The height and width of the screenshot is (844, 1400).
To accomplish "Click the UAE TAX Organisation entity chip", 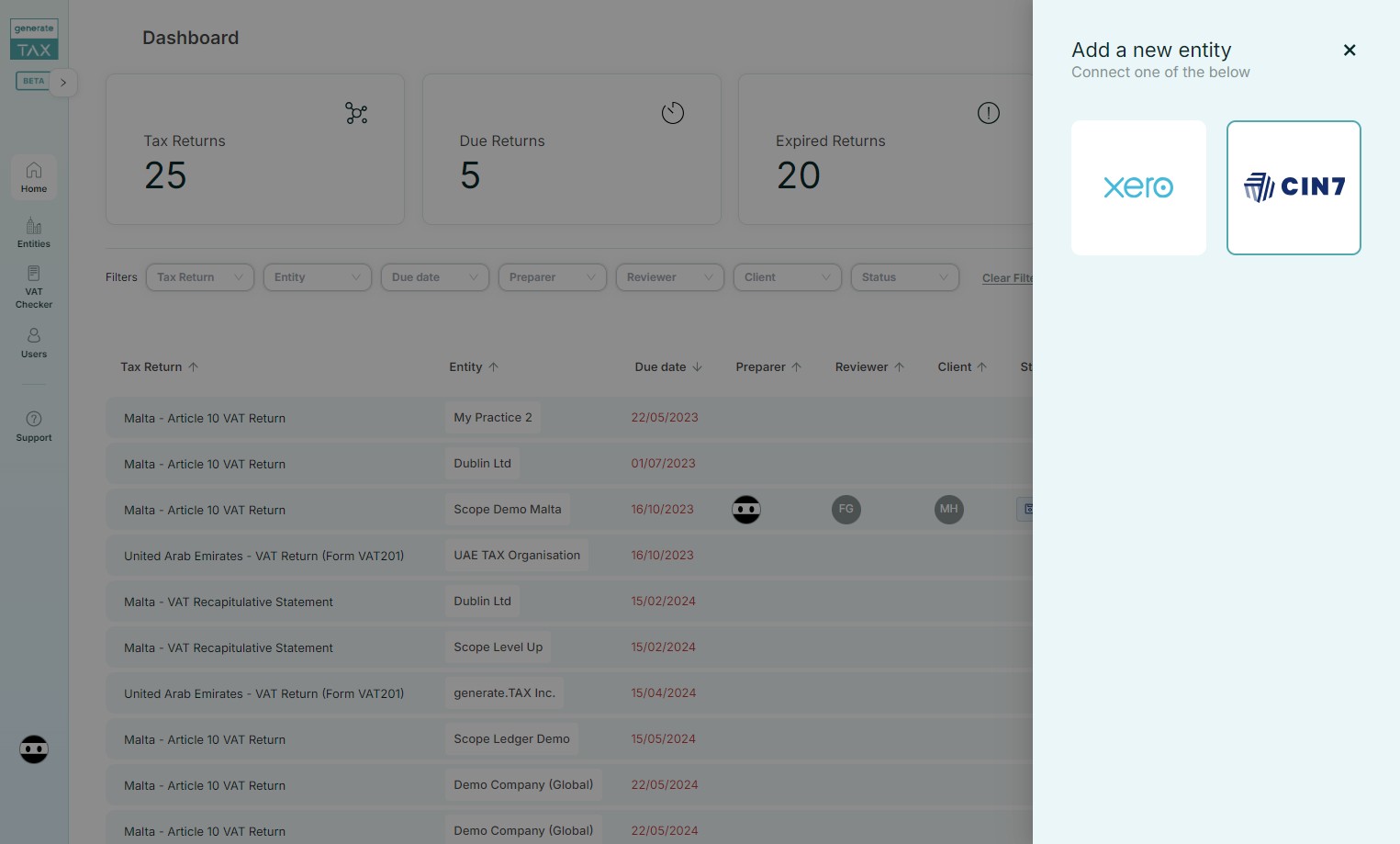I will click(517, 555).
